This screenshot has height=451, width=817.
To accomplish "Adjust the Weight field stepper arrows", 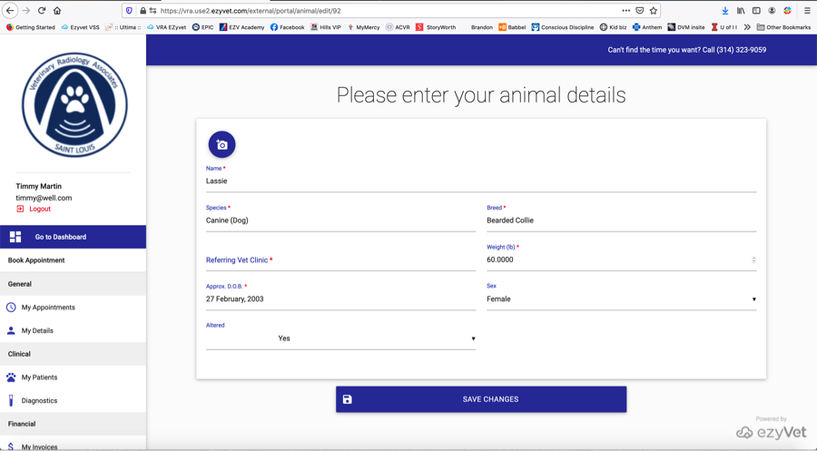I will click(x=753, y=259).
